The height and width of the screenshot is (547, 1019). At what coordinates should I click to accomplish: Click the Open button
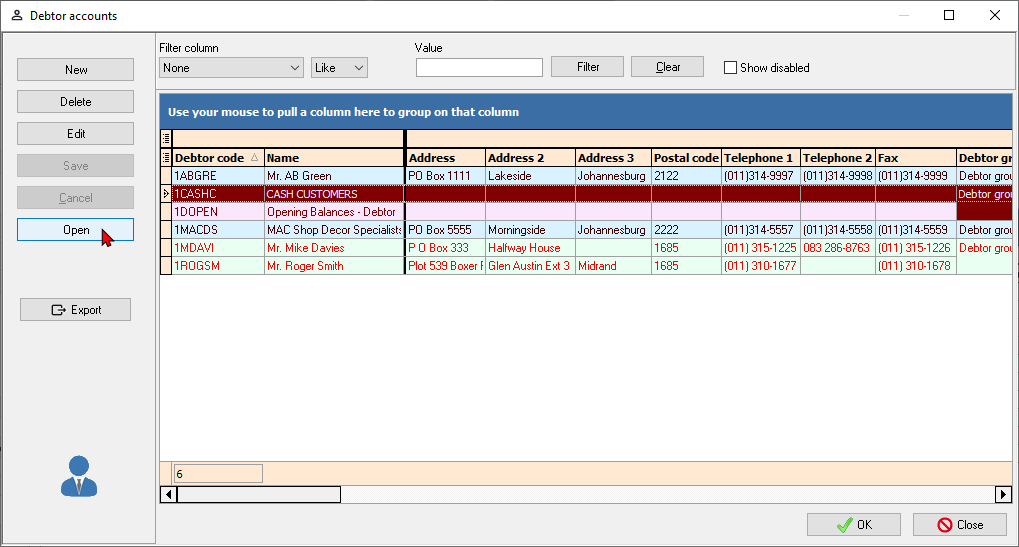(x=75, y=229)
